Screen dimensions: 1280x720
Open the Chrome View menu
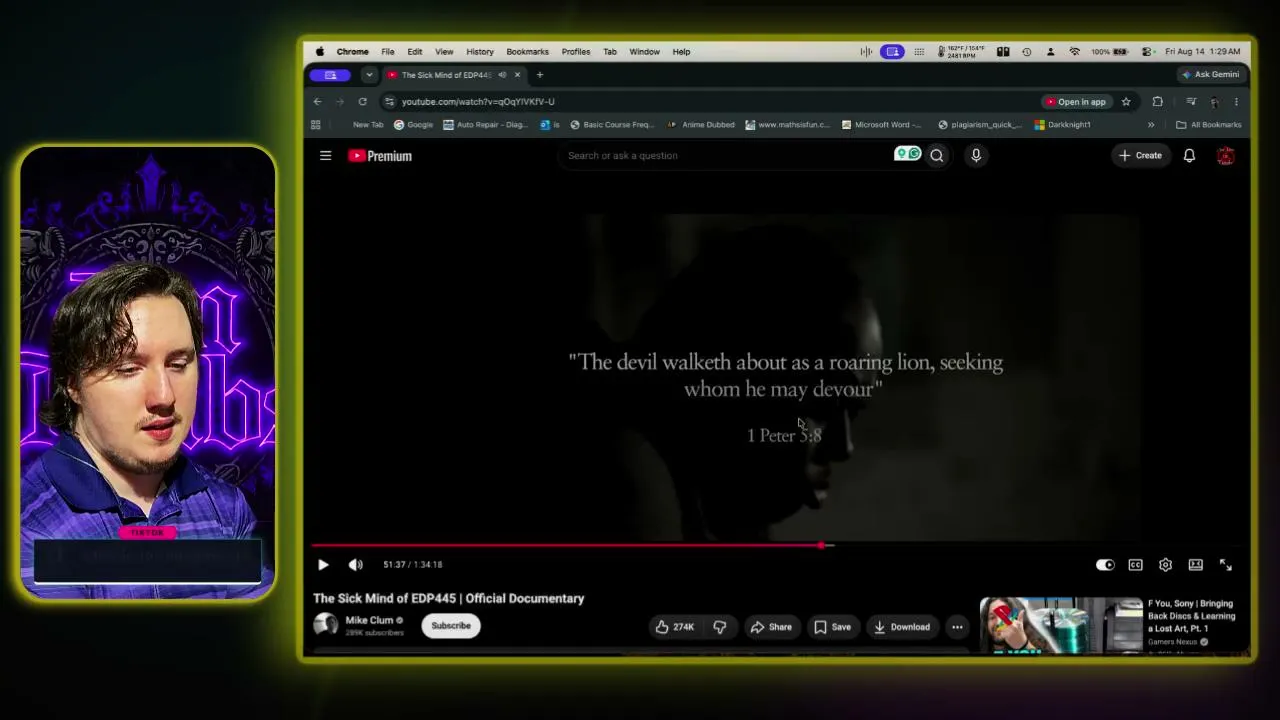click(x=444, y=52)
